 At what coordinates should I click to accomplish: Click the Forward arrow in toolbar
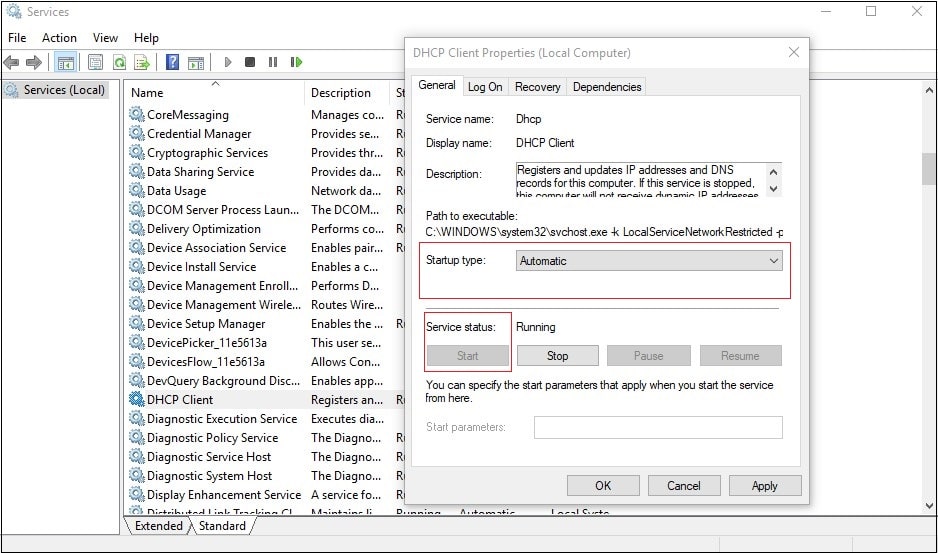click(x=34, y=62)
